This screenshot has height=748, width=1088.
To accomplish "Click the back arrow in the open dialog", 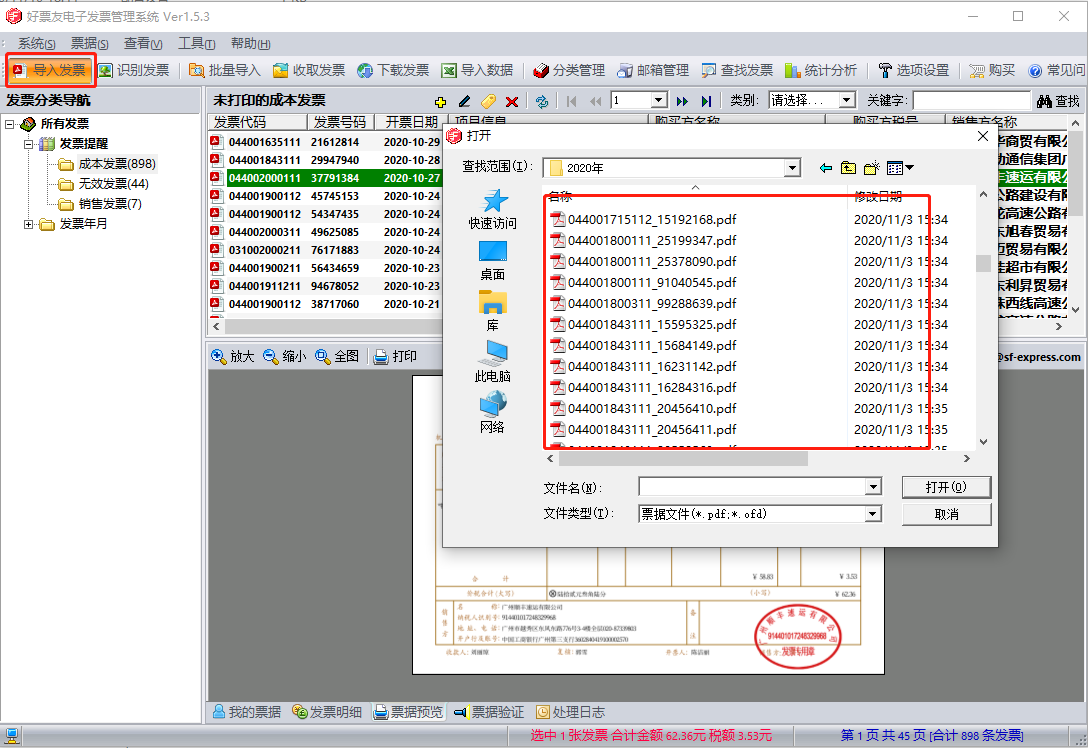I will pos(826,168).
